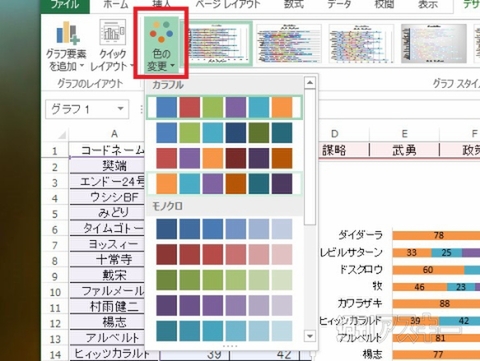The width and height of the screenshot is (480, 361).
Task: Select row 1 header
Action: click(55, 151)
